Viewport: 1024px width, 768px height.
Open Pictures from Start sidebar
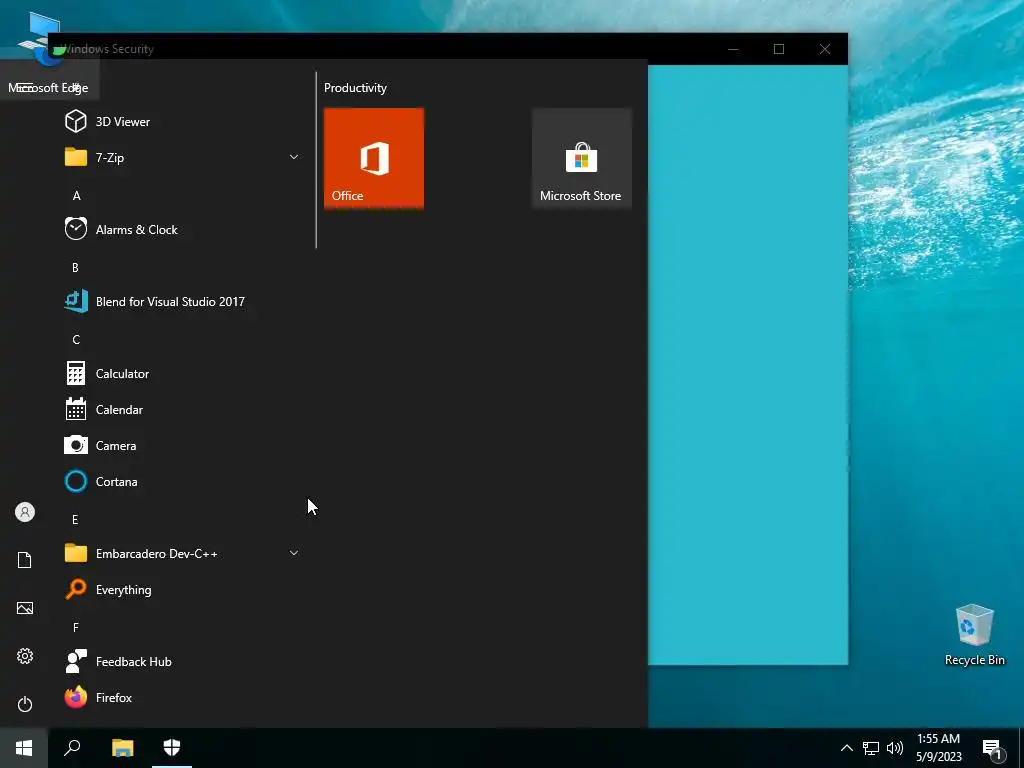(x=25, y=608)
